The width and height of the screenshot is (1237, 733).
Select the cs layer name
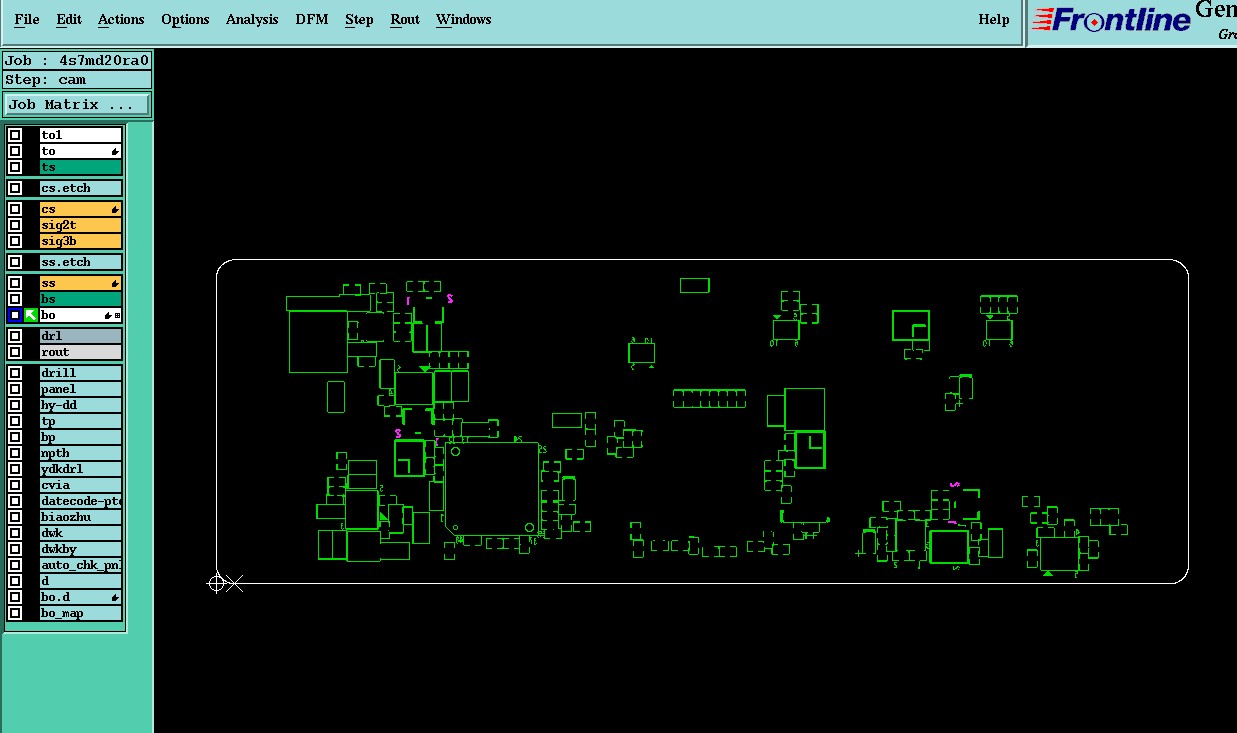click(81, 209)
